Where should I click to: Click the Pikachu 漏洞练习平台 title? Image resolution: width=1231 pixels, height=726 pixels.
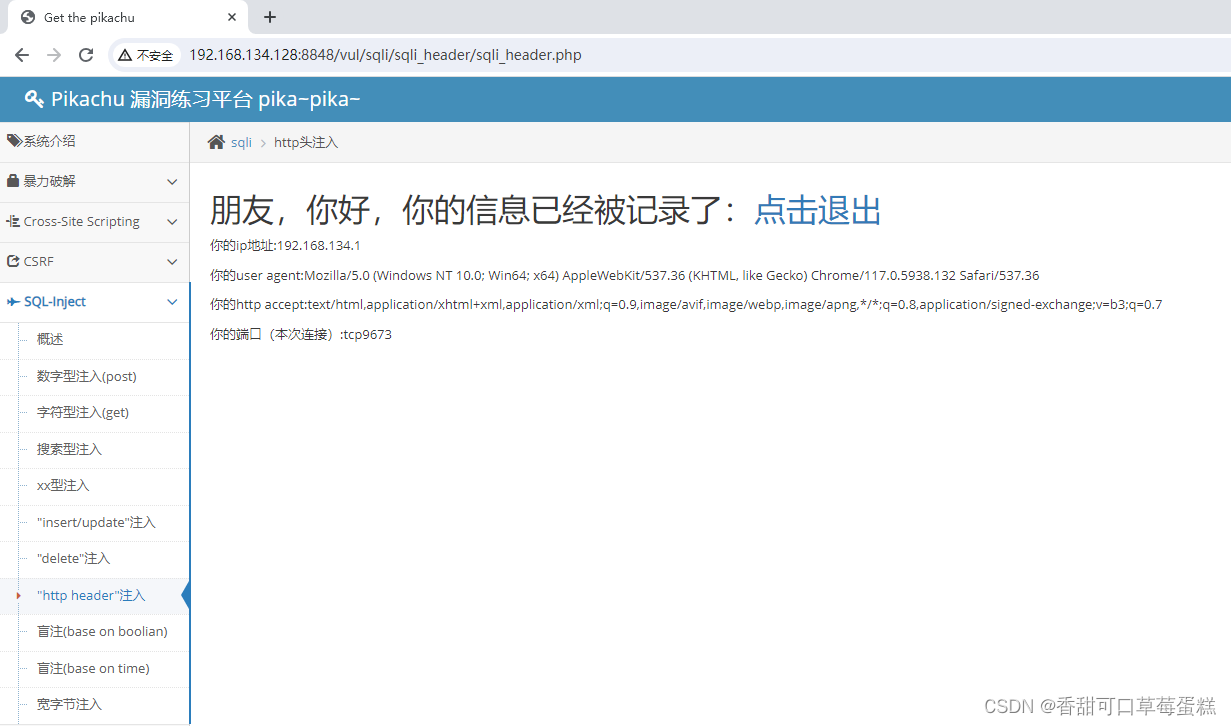click(x=205, y=99)
